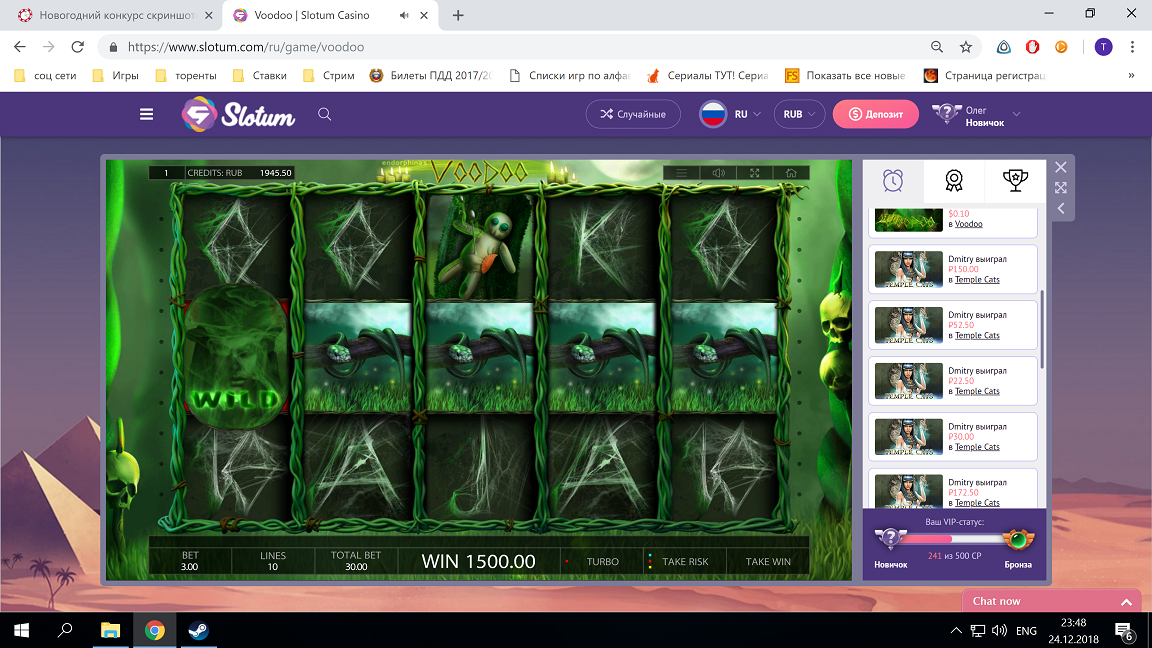Screen dimensions: 1152x648
Task: Expand the Олег Новичок user menu
Action: click(x=1017, y=114)
